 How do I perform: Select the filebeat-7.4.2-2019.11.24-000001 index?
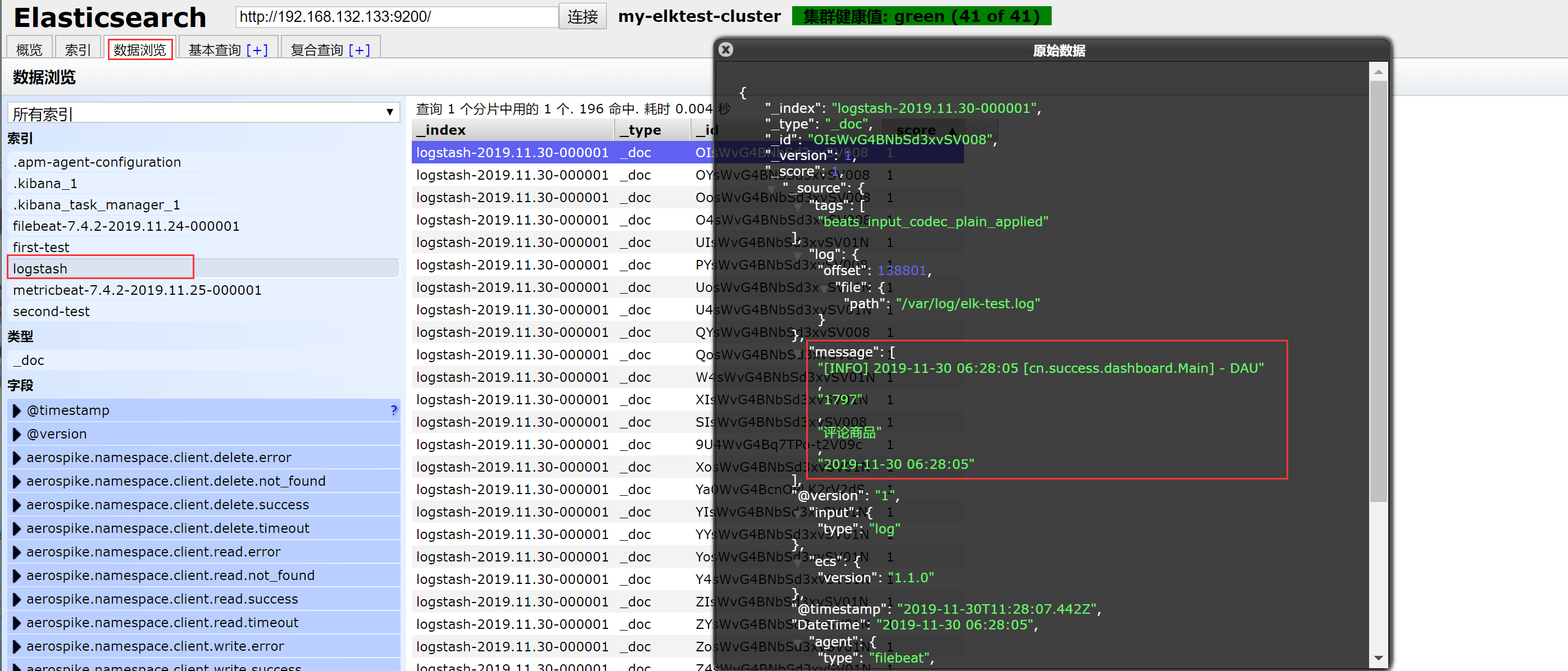point(203,226)
